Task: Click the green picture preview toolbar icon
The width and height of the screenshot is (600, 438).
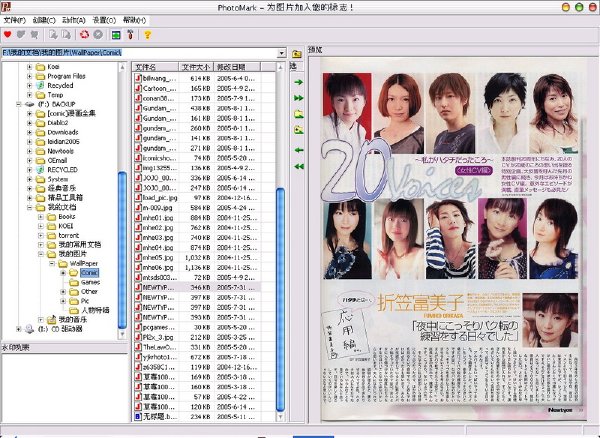Action: pyautogui.click(x=116, y=35)
